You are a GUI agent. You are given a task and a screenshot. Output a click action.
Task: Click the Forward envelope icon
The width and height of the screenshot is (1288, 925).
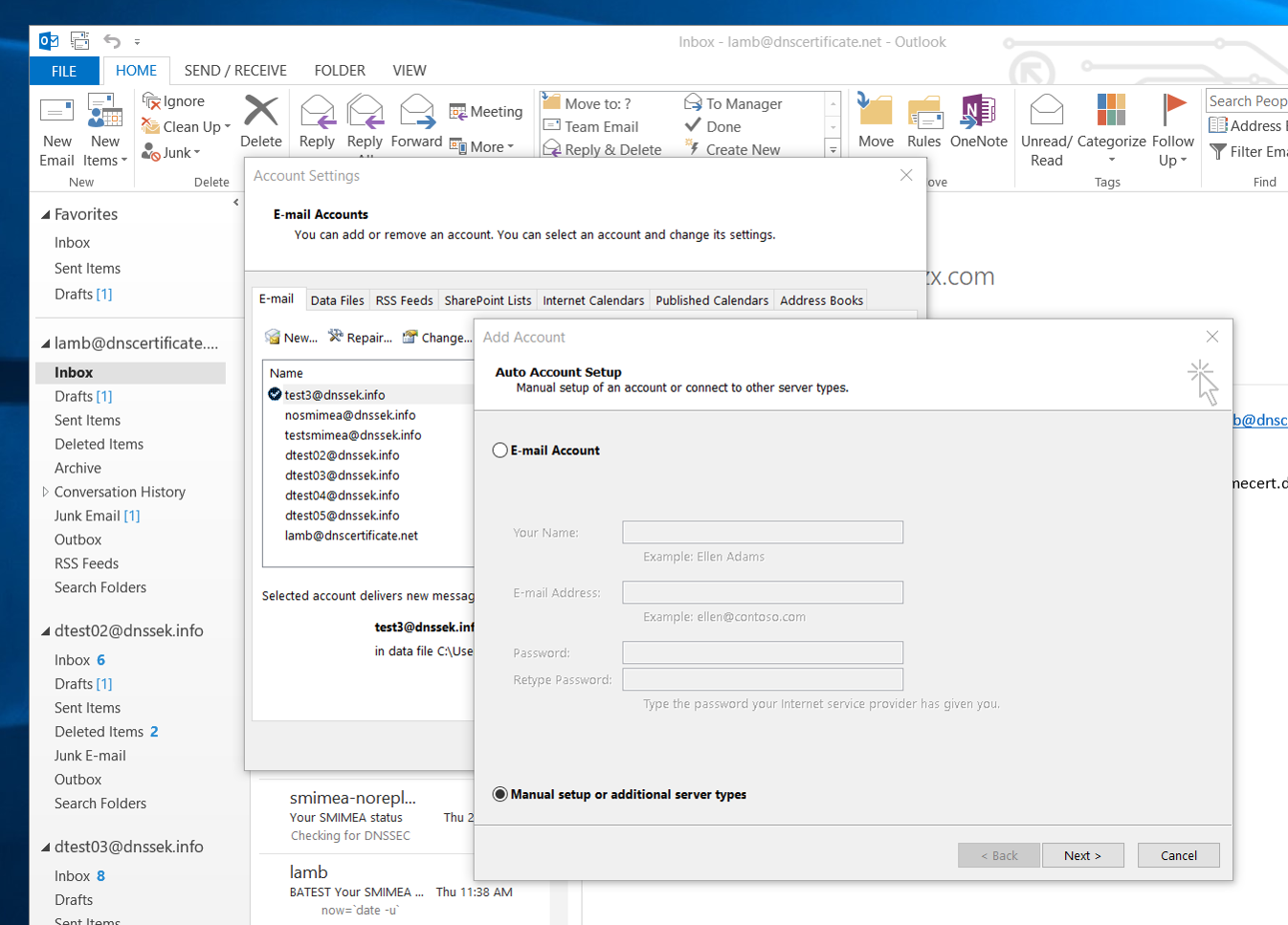[x=416, y=112]
